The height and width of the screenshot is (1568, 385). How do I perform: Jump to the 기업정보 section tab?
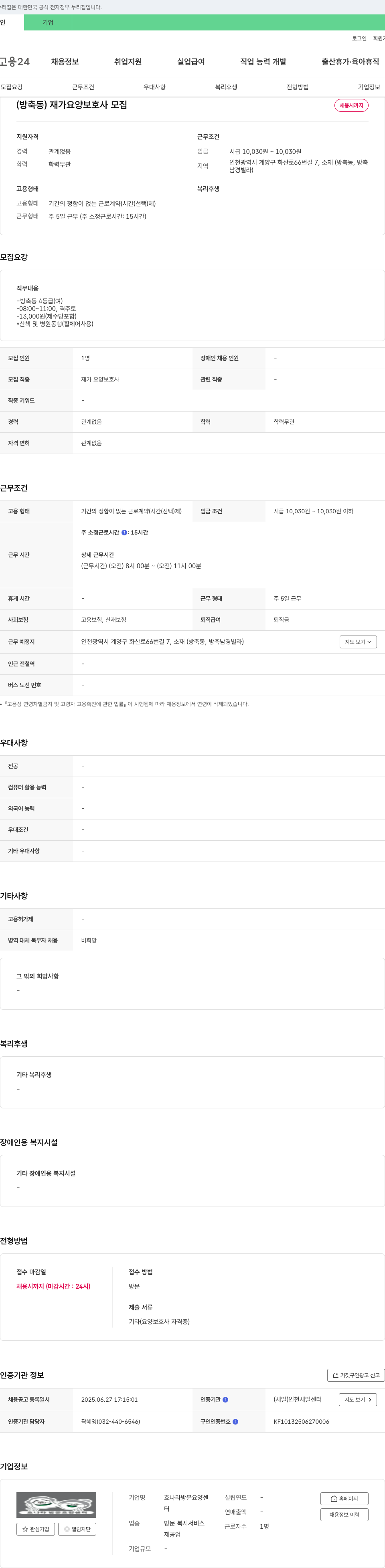point(369,87)
